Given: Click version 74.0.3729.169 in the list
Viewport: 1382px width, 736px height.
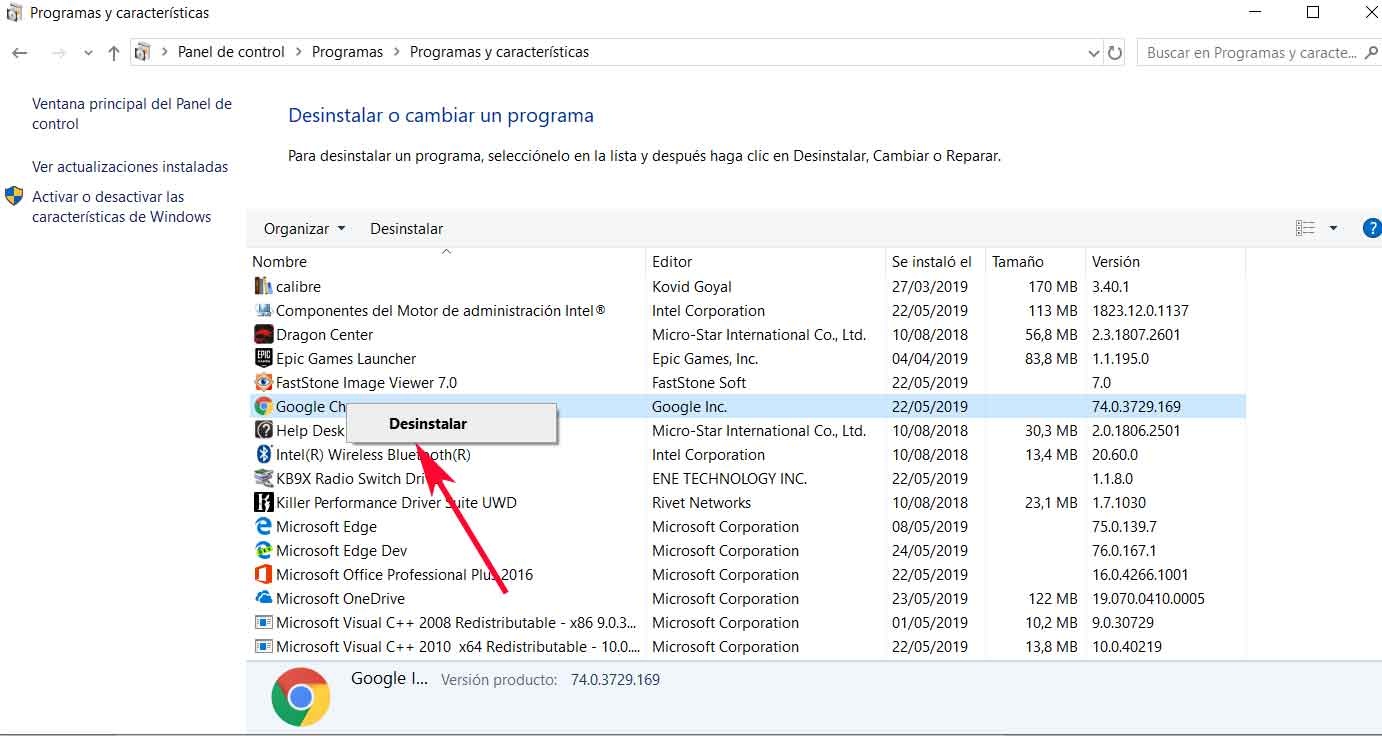Looking at the screenshot, I should pyautogui.click(x=1136, y=407).
